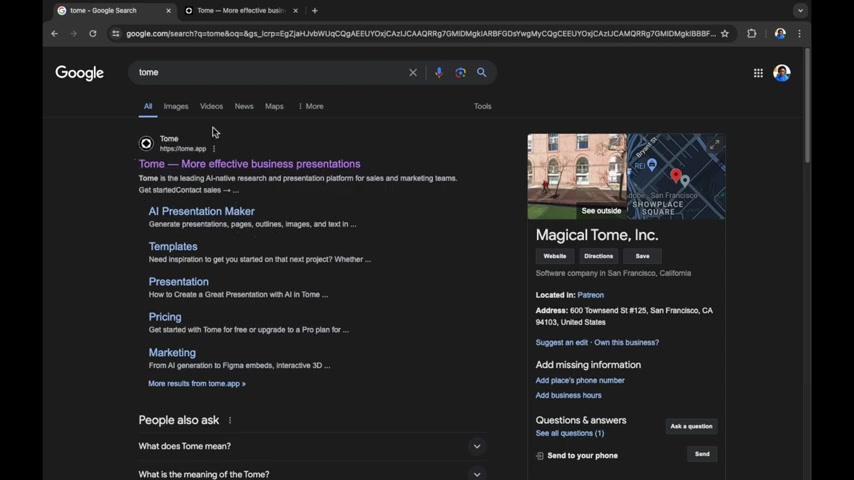This screenshot has height=480, width=854.
Task: Click the Website button for Magical Tome
Action: point(555,256)
